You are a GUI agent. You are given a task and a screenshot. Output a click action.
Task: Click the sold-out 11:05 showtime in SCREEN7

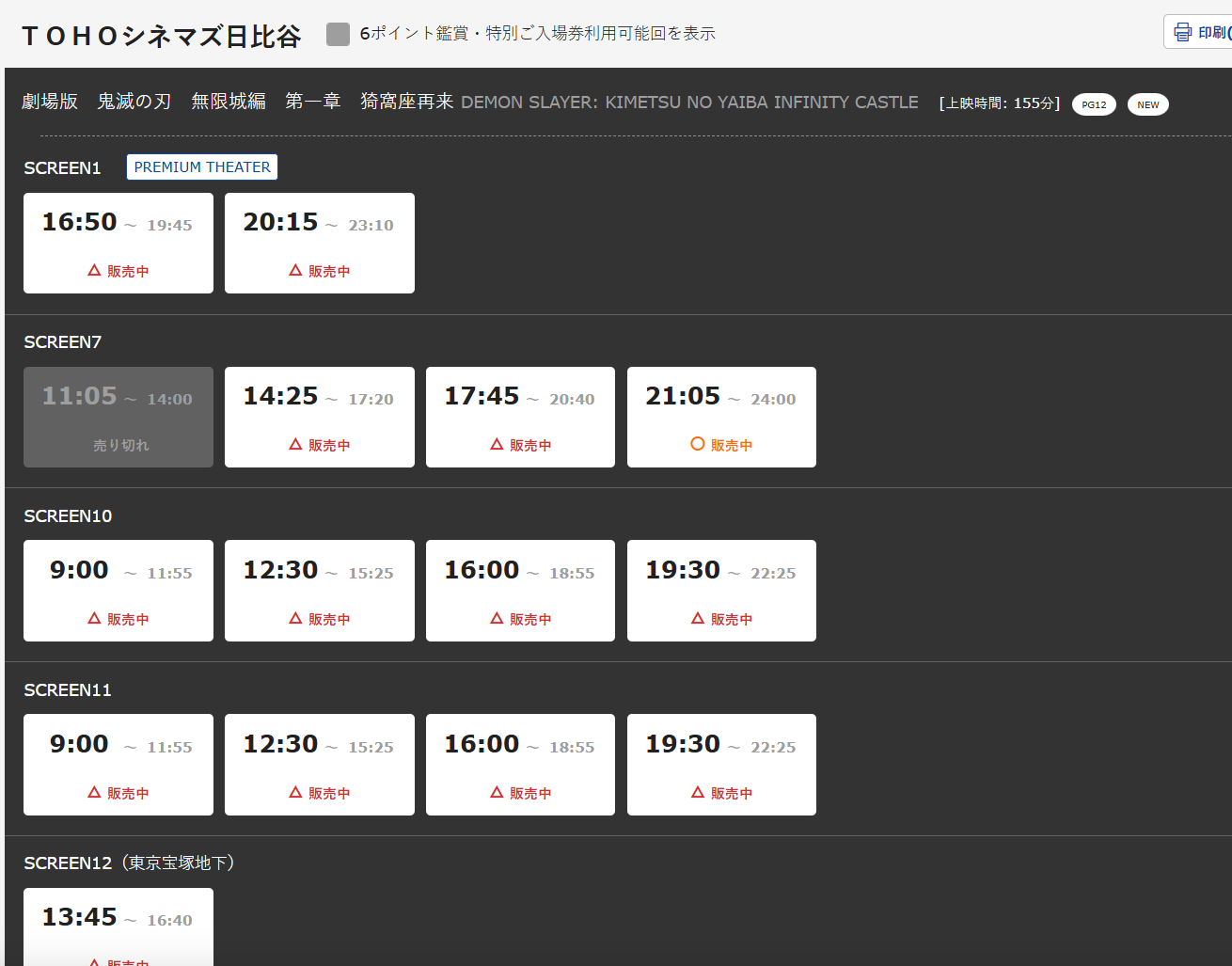[118, 418]
